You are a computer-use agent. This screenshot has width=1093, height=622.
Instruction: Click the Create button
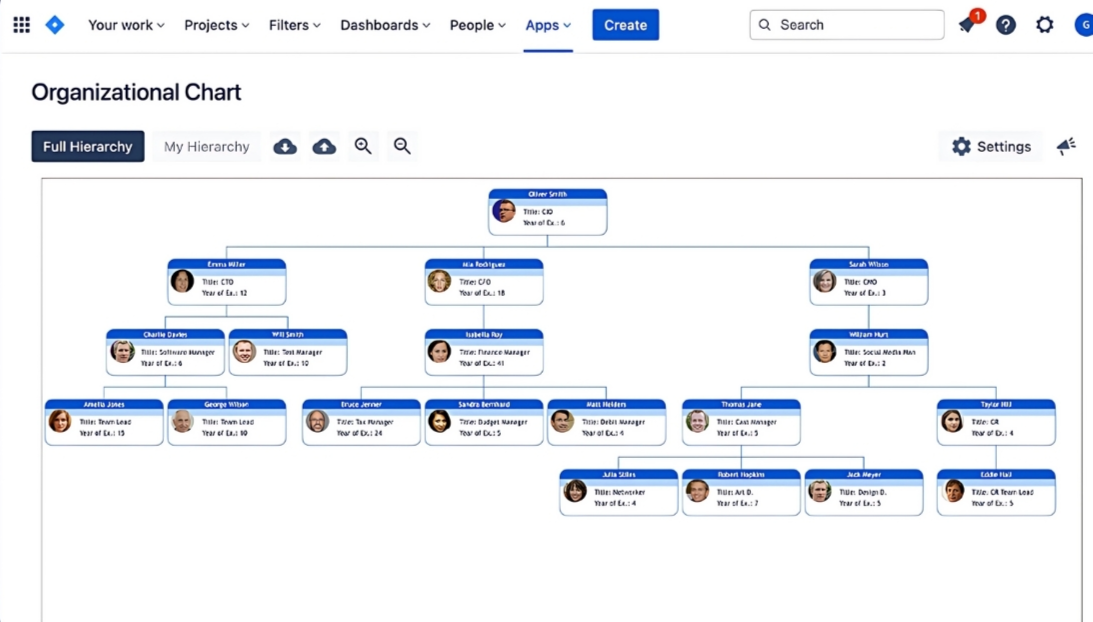625,25
